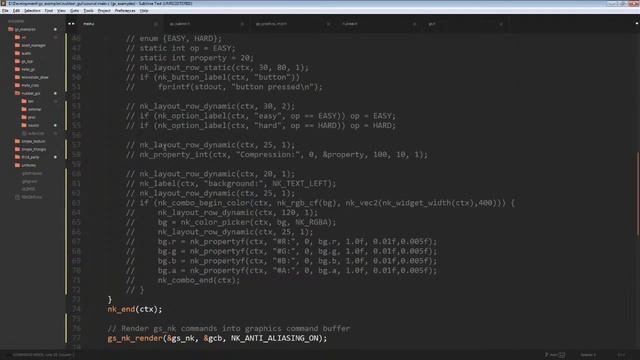Click the nk_color_picker comment line
640x360 pixels.
click(x=231, y=222)
